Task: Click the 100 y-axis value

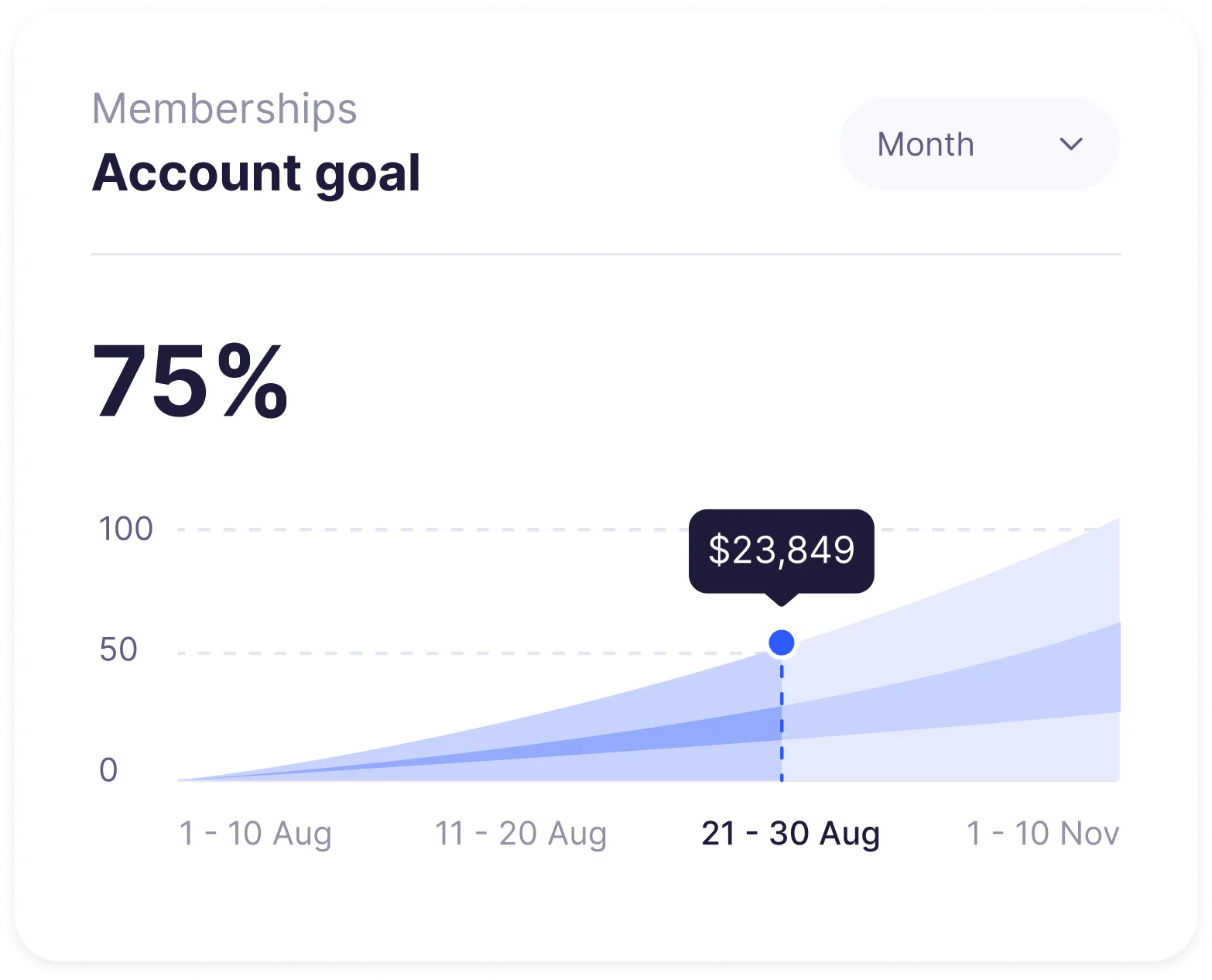Action: (x=125, y=529)
